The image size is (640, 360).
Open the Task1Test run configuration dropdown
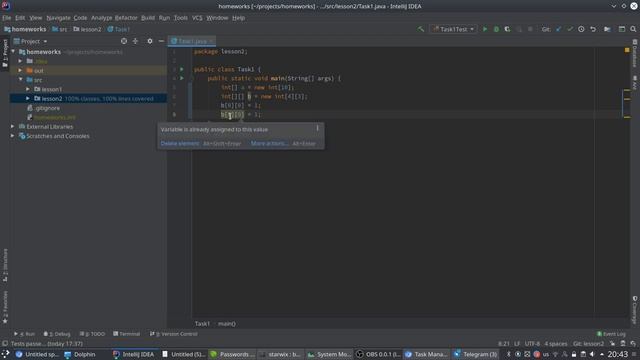coord(453,29)
